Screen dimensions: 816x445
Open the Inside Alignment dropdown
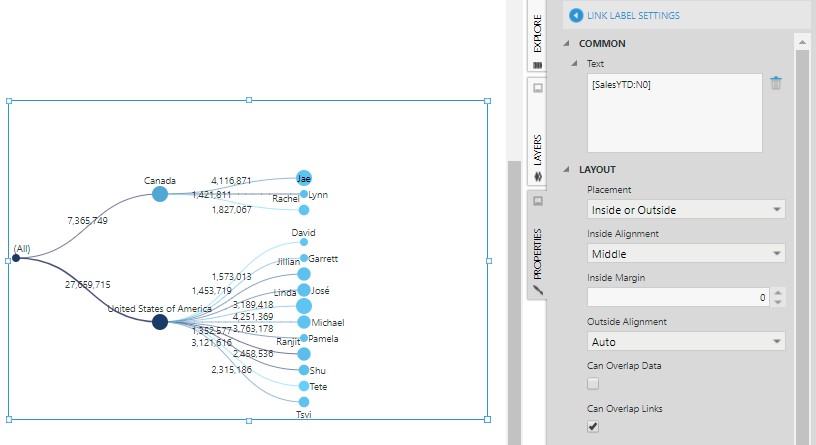tap(686, 254)
